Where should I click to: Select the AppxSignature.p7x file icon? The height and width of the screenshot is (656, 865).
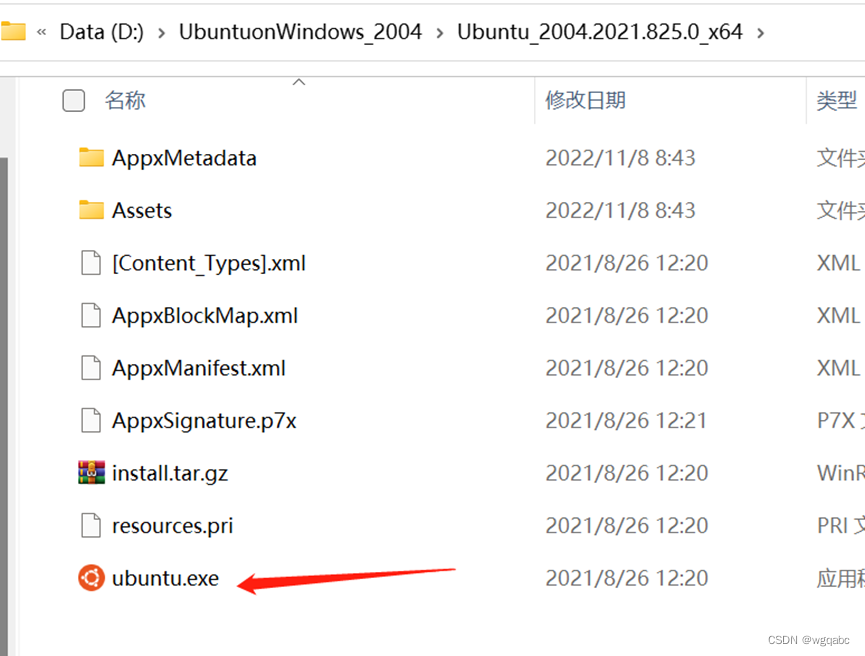pyautogui.click(x=90, y=420)
